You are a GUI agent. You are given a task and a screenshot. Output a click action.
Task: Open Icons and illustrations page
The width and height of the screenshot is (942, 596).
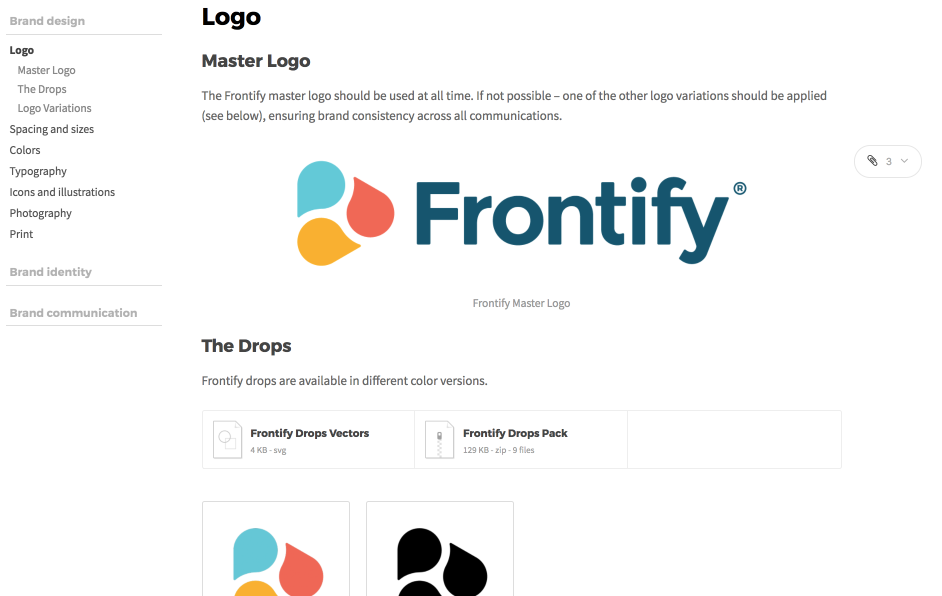[x=62, y=192]
